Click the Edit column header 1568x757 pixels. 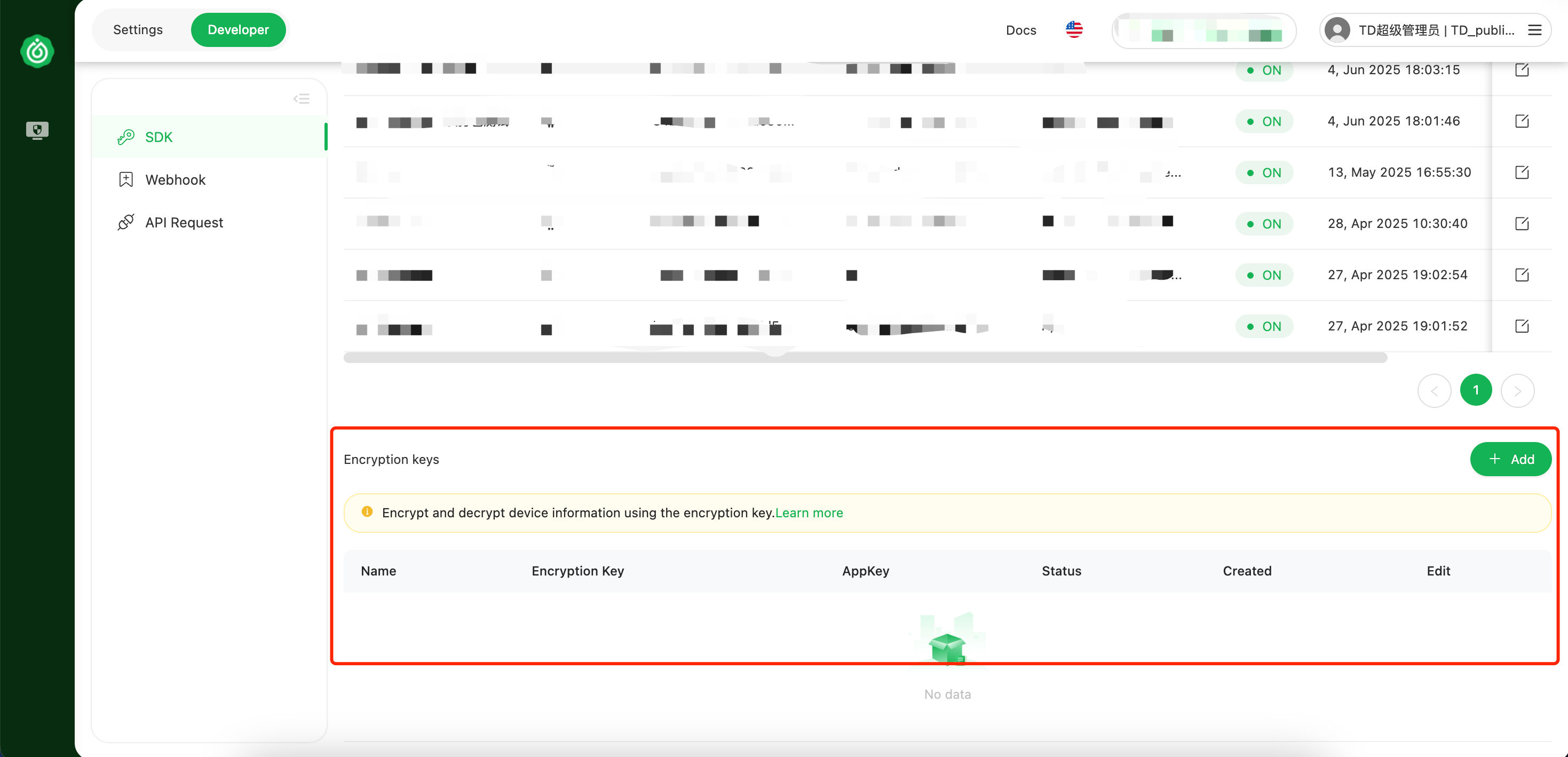point(1438,571)
